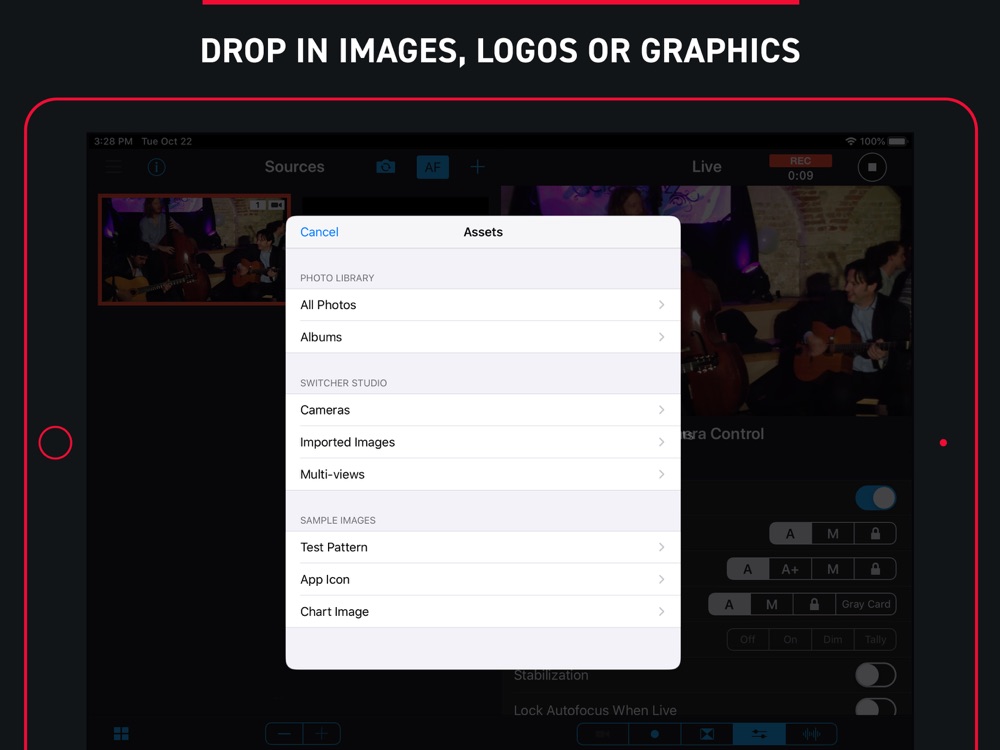Click the lock icon beside Gray Card
This screenshot has width=1000, height=750.
(814, 604)
